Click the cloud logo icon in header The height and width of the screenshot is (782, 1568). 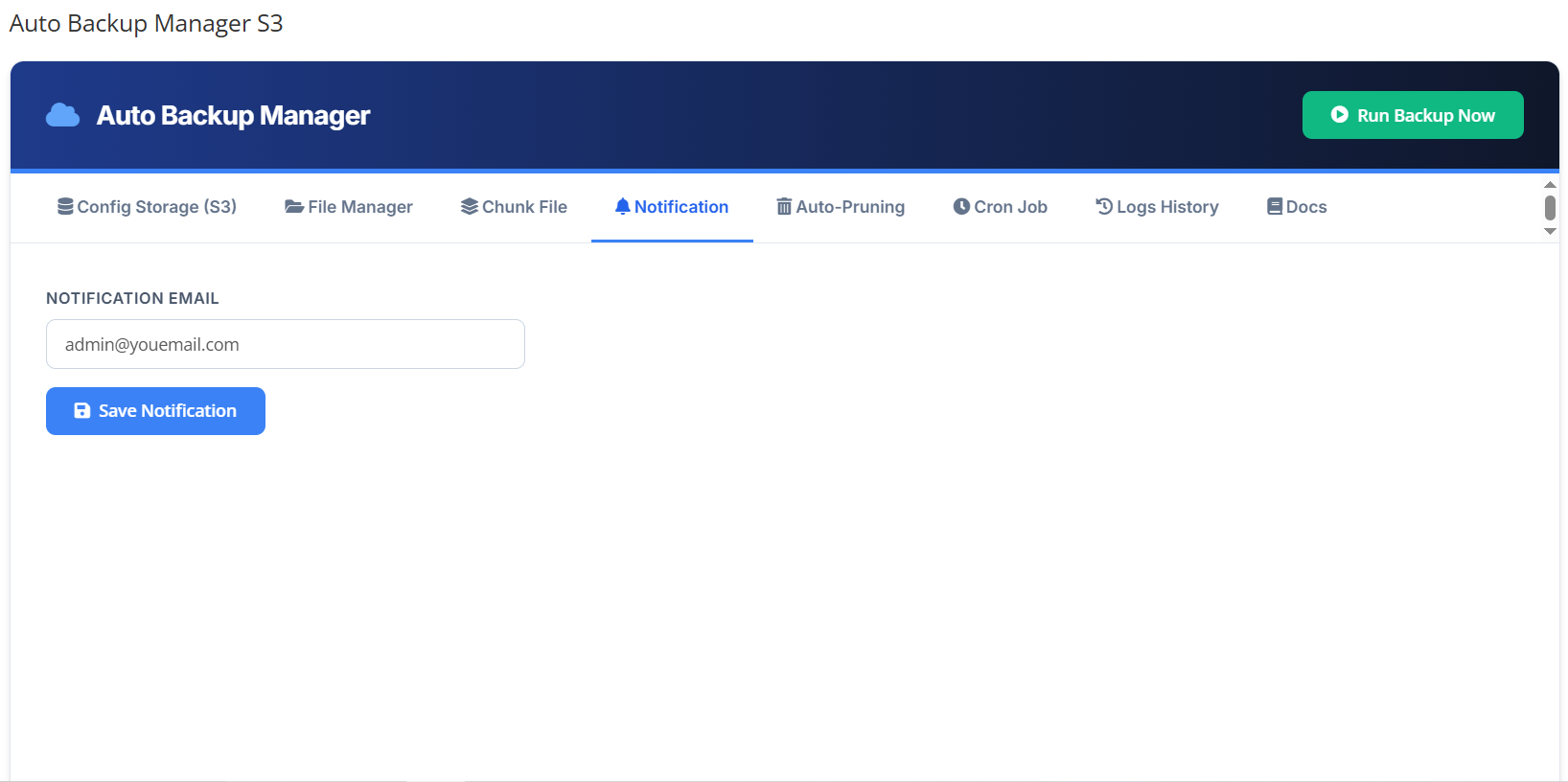(62, 115)
